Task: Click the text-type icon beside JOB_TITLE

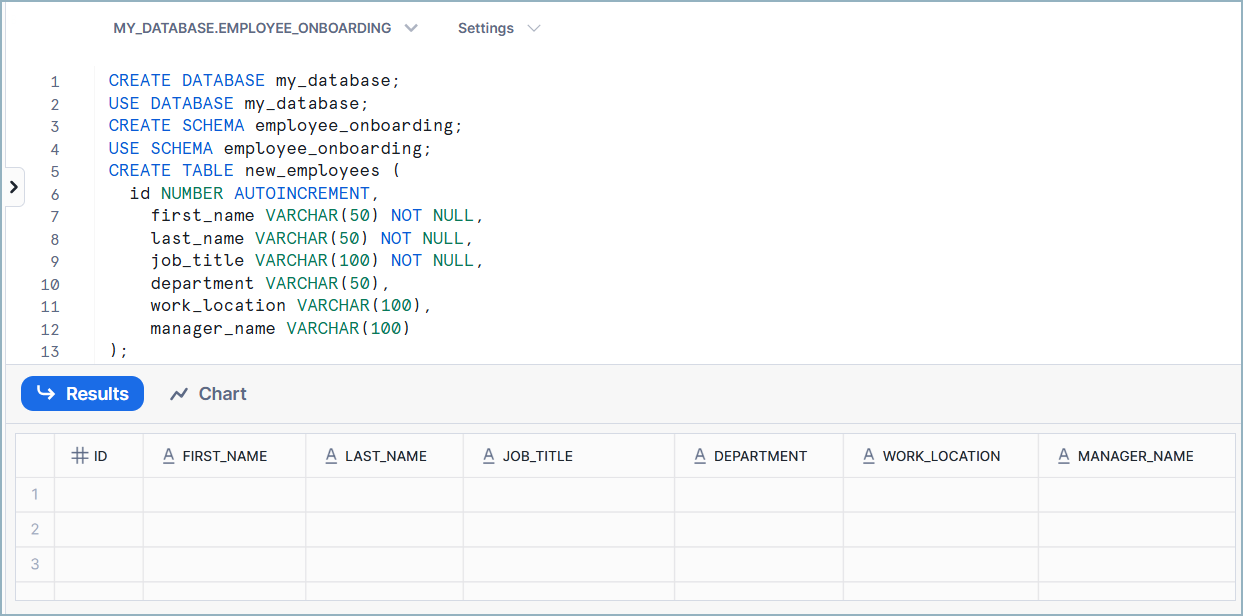Action: 489,456
